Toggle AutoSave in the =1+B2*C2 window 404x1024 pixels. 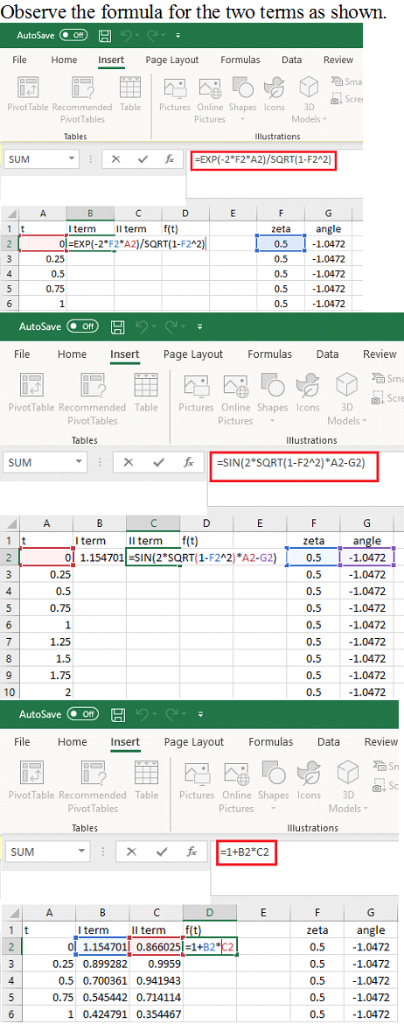84,712
